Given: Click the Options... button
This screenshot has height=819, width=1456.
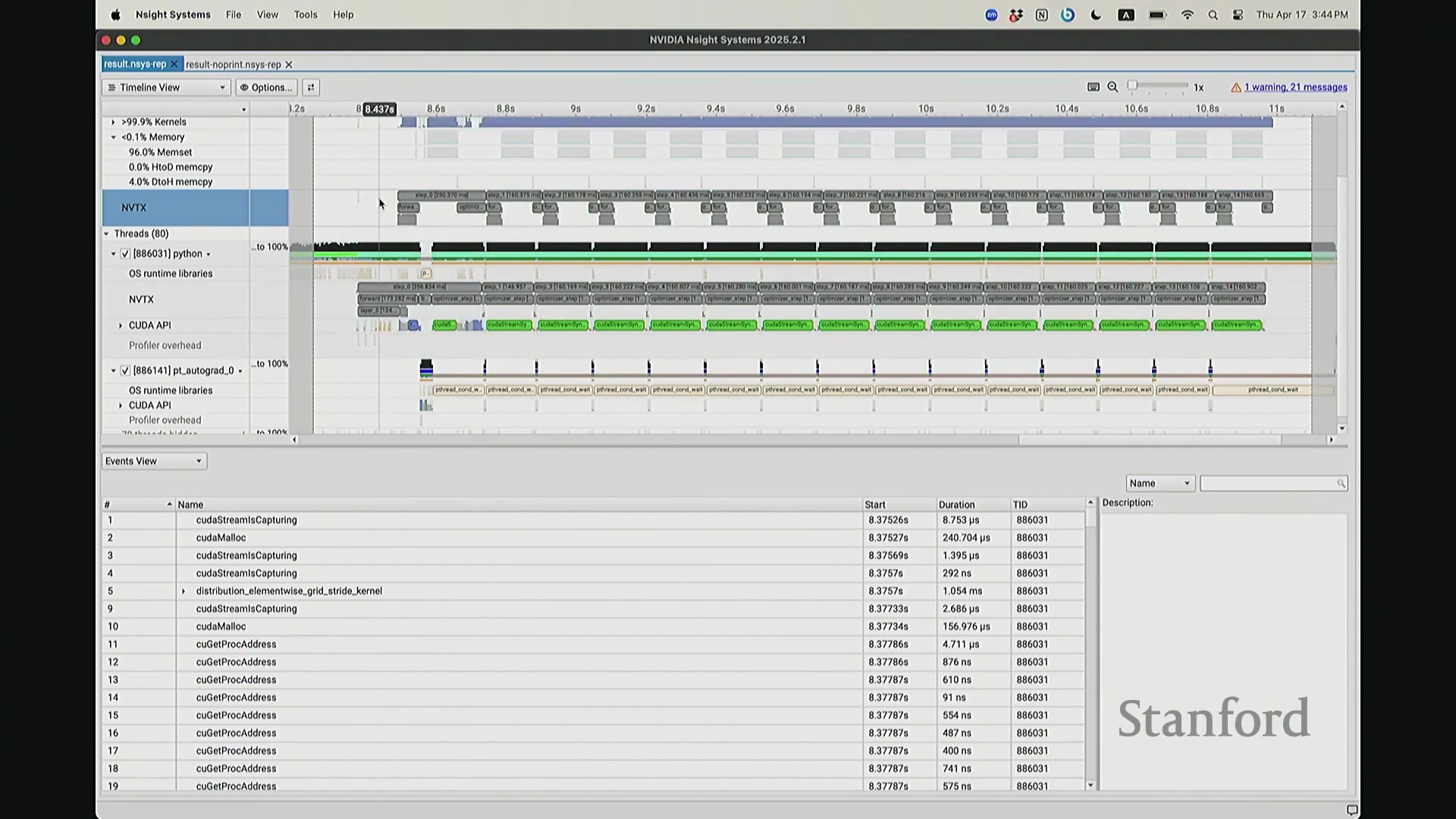Looking at the screenshot, I should (x=266, y=88).
